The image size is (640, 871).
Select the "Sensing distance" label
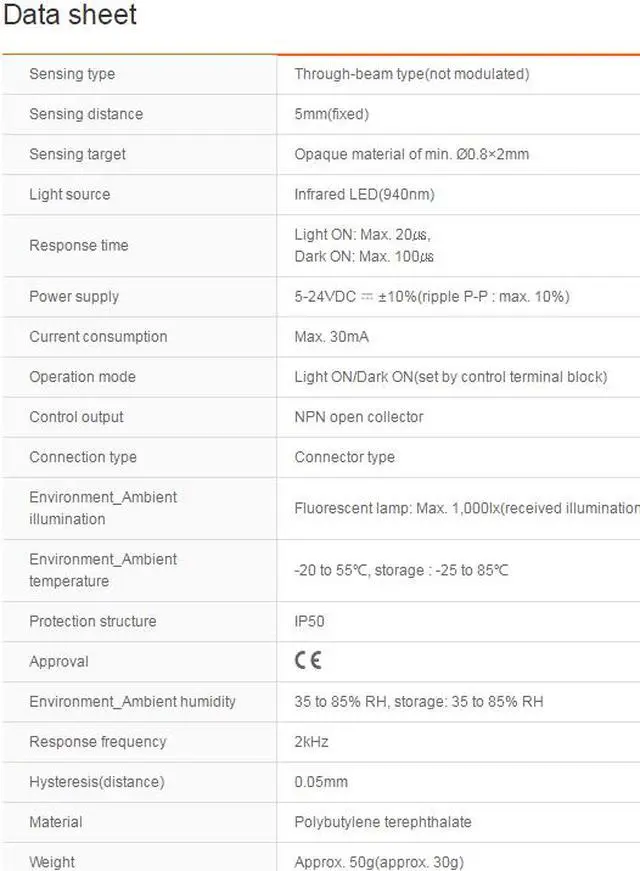tap(86, 114)
